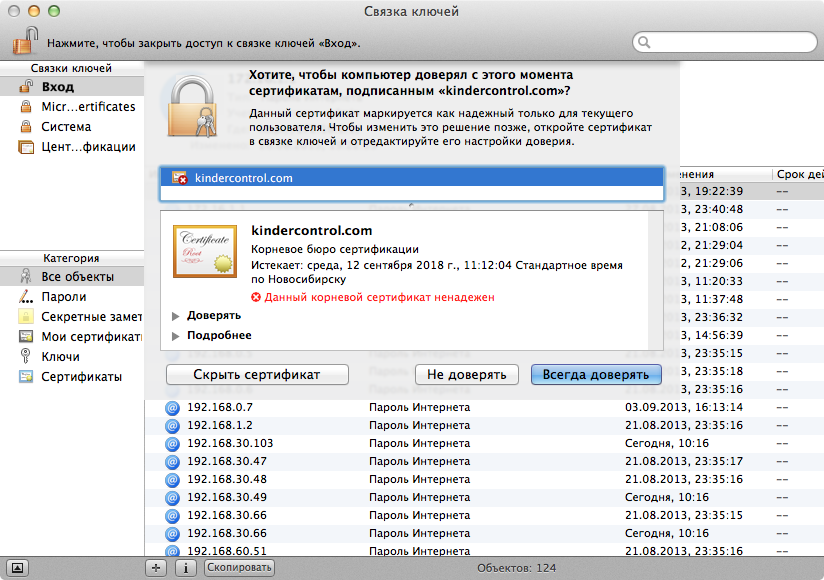Click the yellow minimize window button
This screenshot has height=580, width=824.
[x=34, y=11]
